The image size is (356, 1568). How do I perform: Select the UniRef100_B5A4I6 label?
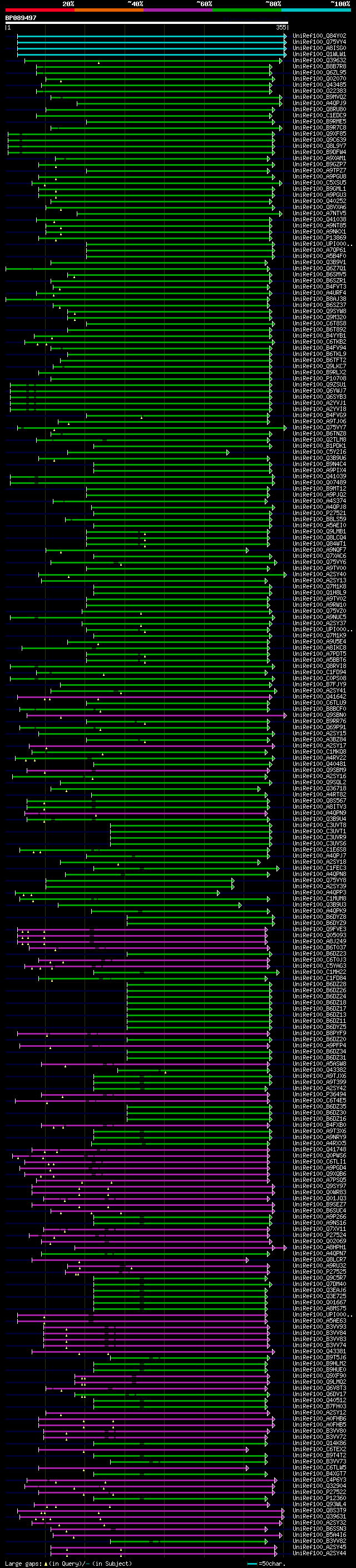point(319,1535)
